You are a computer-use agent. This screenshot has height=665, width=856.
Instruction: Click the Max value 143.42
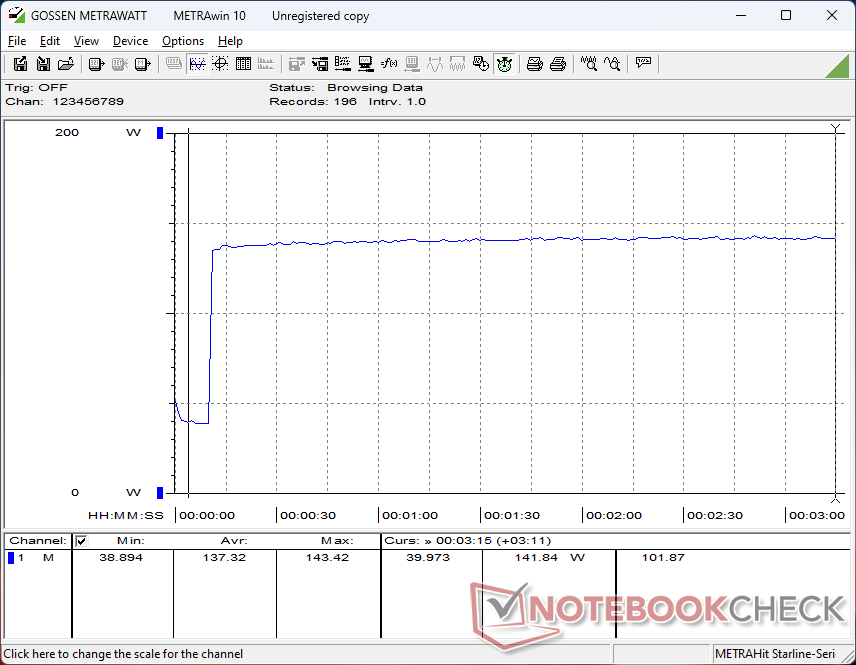(x=327, y=557)
